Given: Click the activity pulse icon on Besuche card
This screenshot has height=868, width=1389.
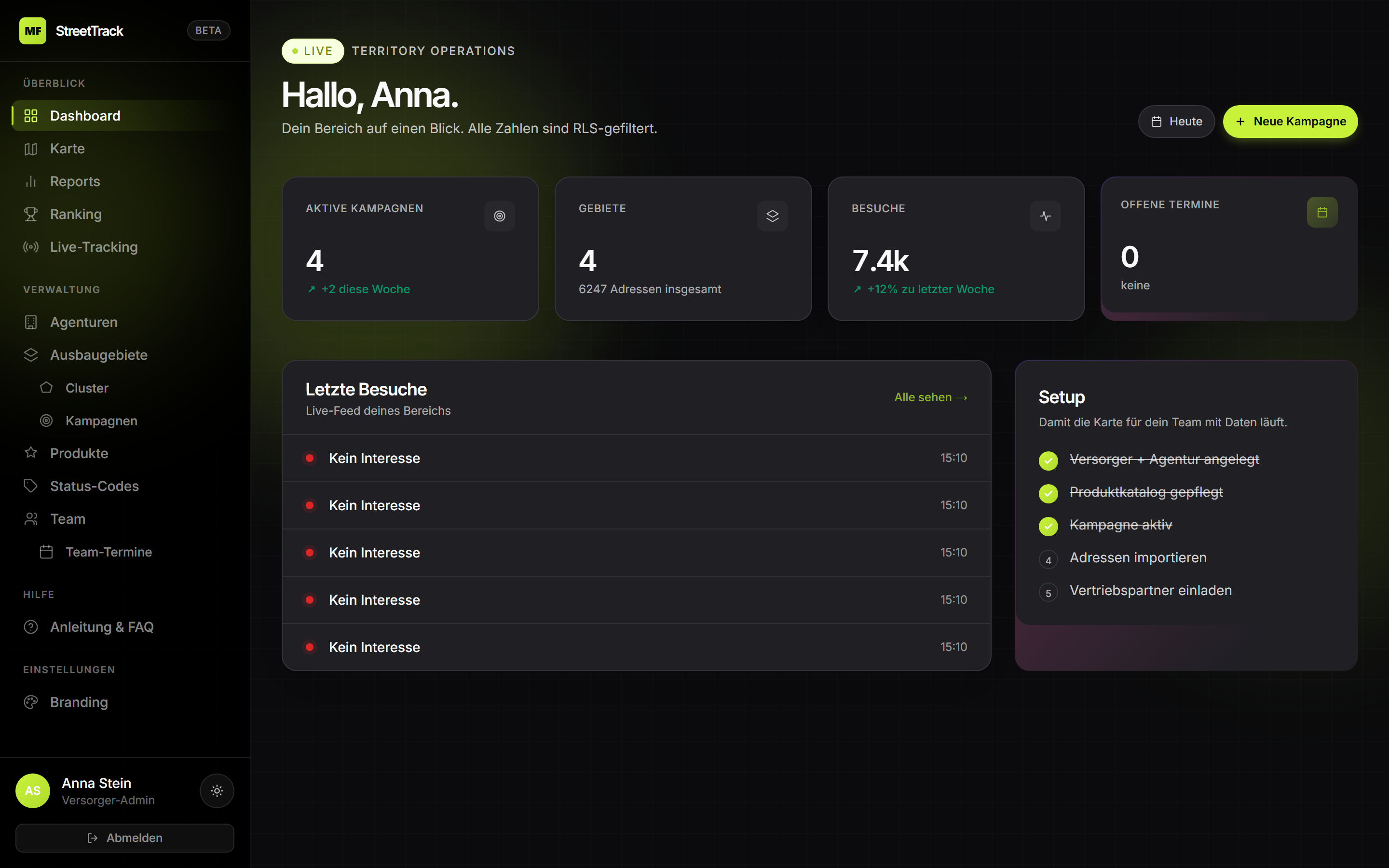Looking at the screenshot, I should [1045, 216].
